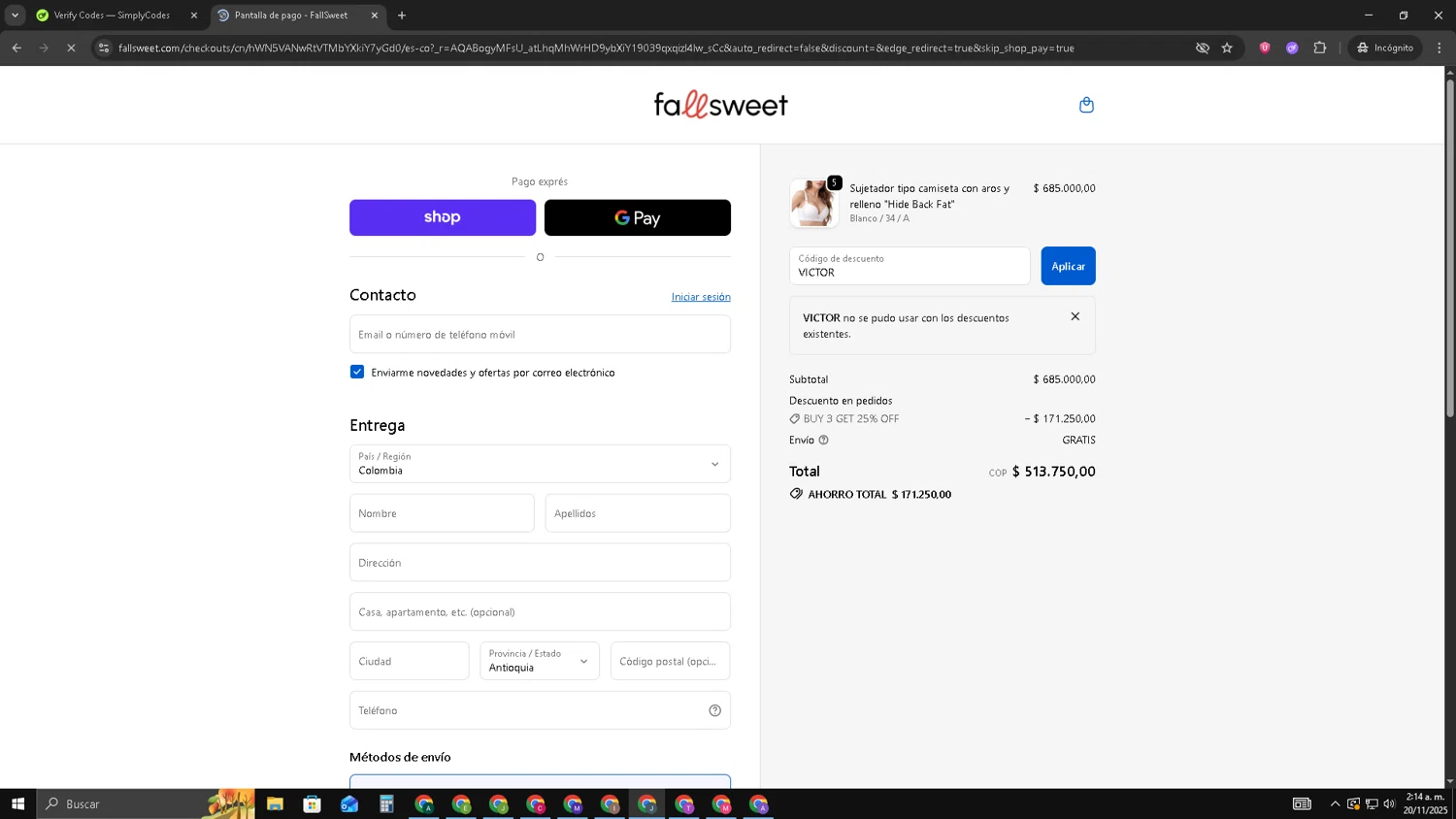
Task: Focus the Ciudad input field
Action: pyautogui.click(x=410, y=661)
